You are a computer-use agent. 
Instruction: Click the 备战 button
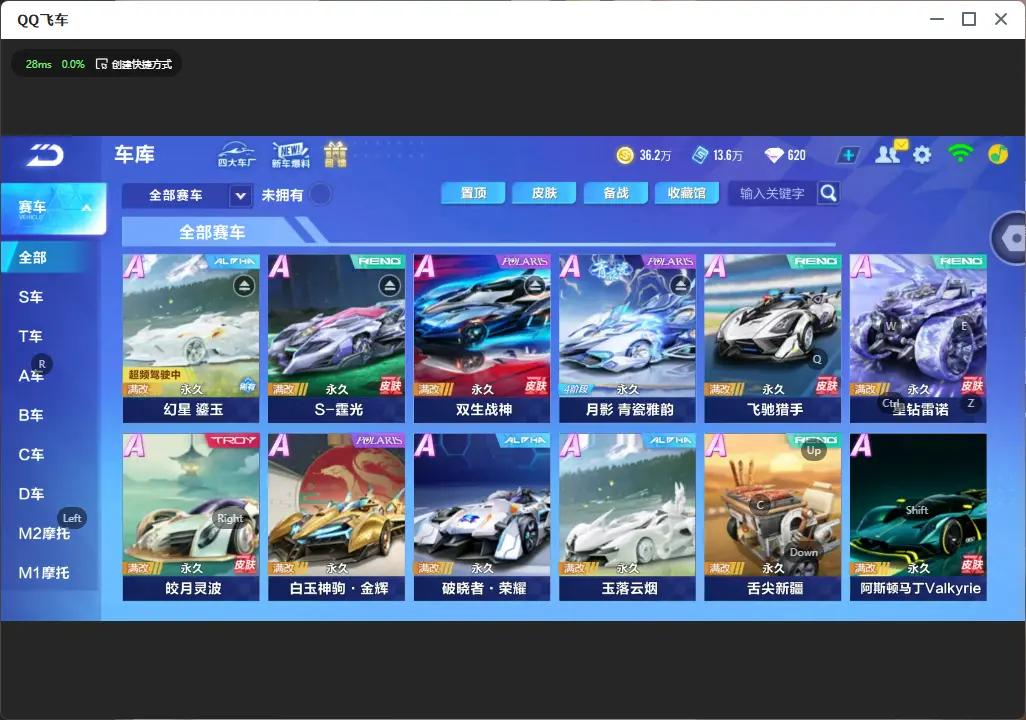616,193
